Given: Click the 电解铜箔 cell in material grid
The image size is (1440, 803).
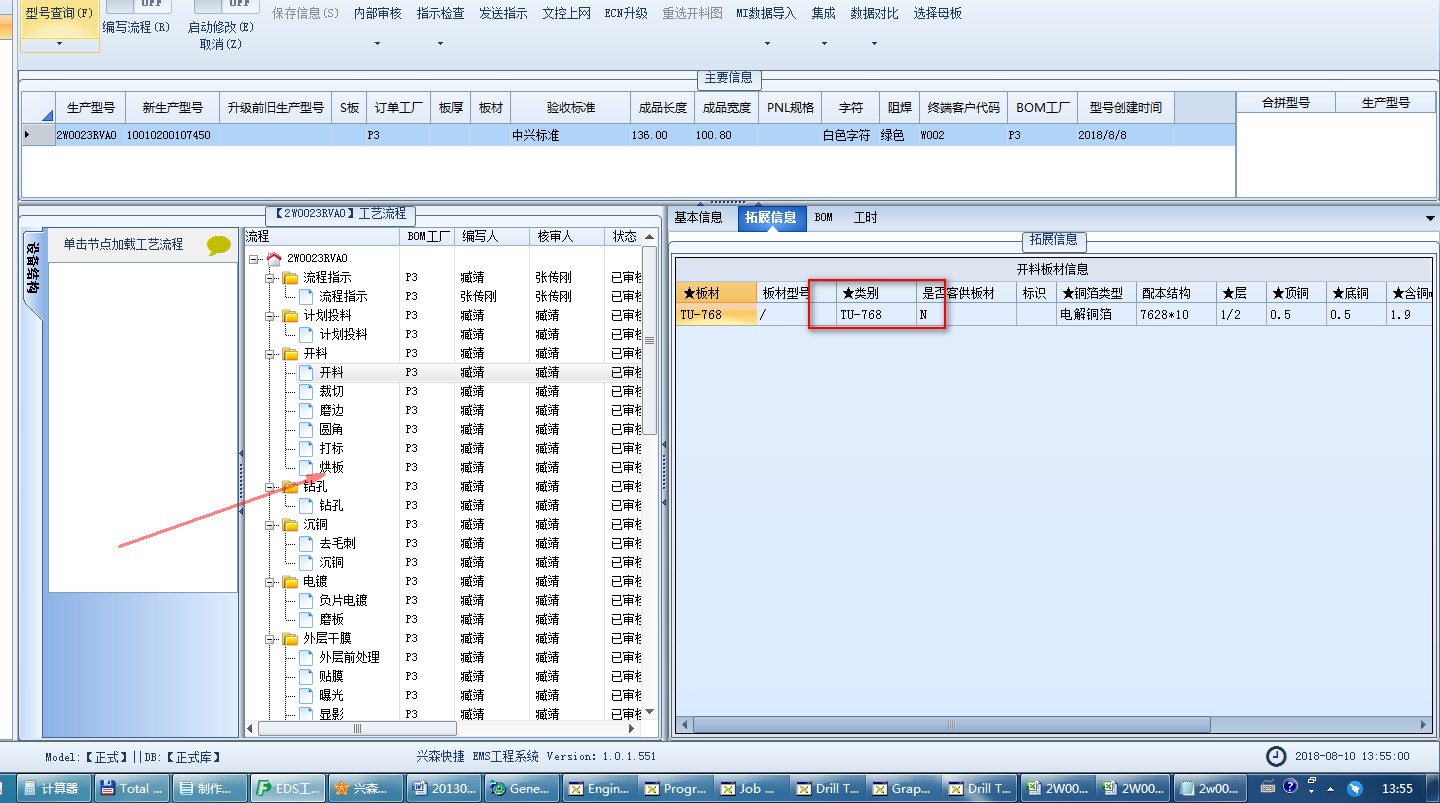Looking at the screenshot, I should 1096,314.
